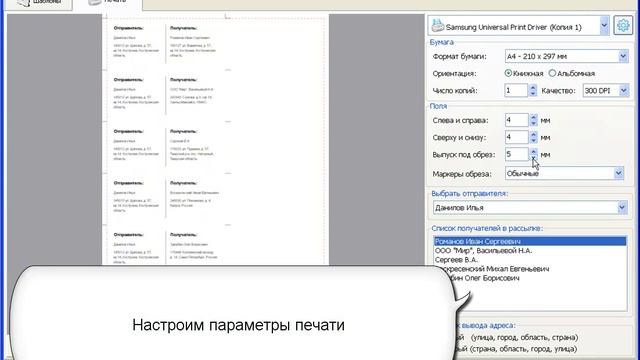Decrease left and right margin
The height and width of the screenshot is (360, 640).
pos(533,123)
